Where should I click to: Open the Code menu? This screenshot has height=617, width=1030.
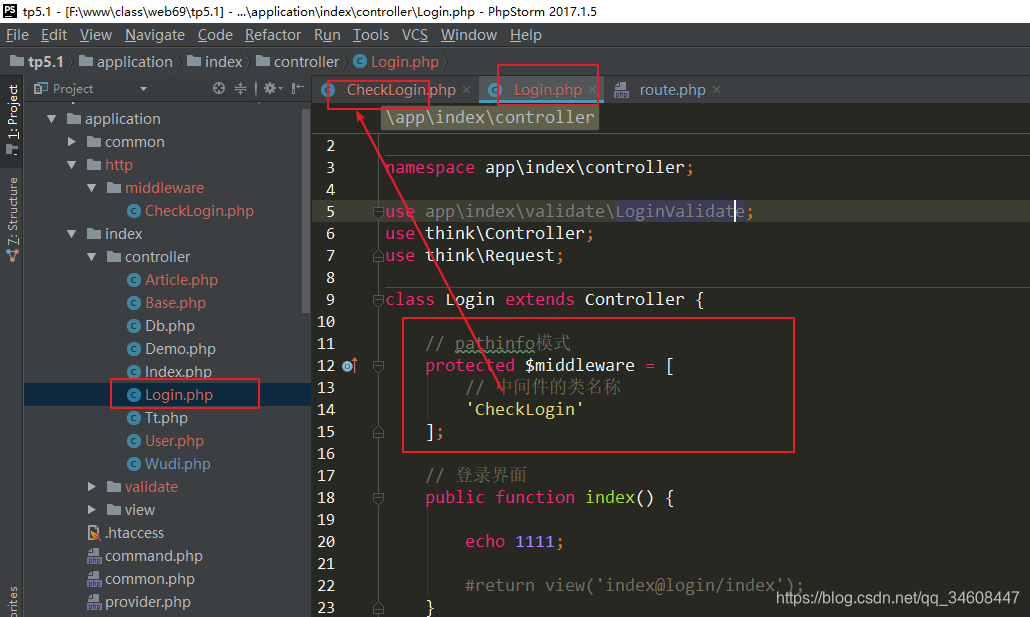[215, 35]
